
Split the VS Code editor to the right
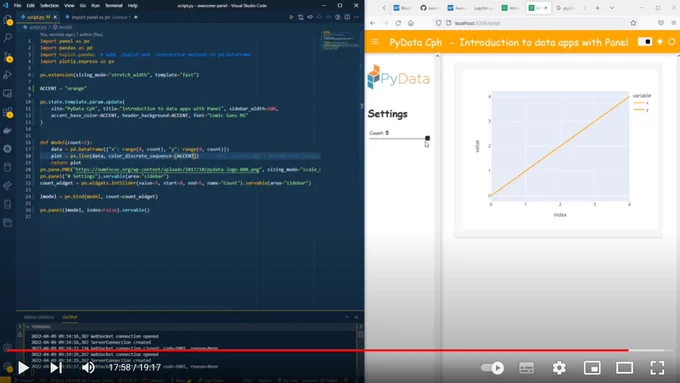click(347, 17)
